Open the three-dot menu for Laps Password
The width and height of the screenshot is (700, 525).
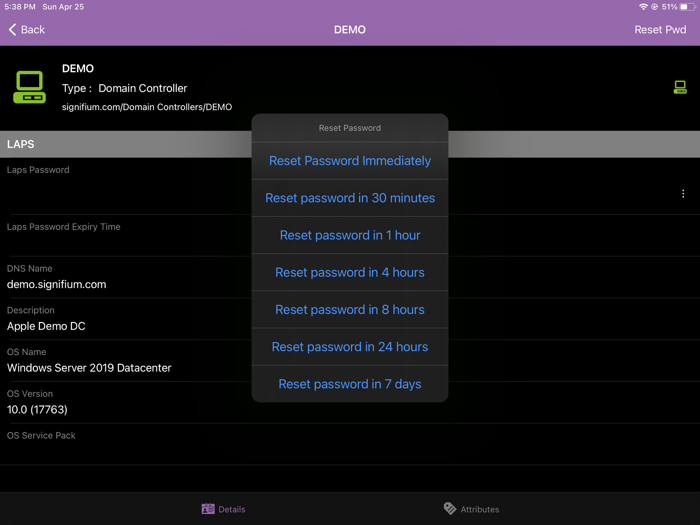pos(683,194)
